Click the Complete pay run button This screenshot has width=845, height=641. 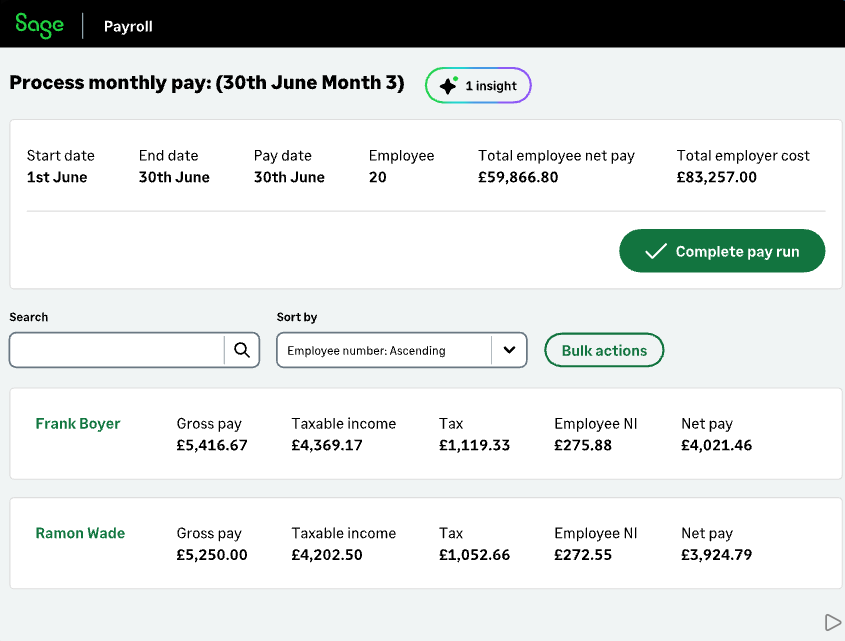pos(722,251)
